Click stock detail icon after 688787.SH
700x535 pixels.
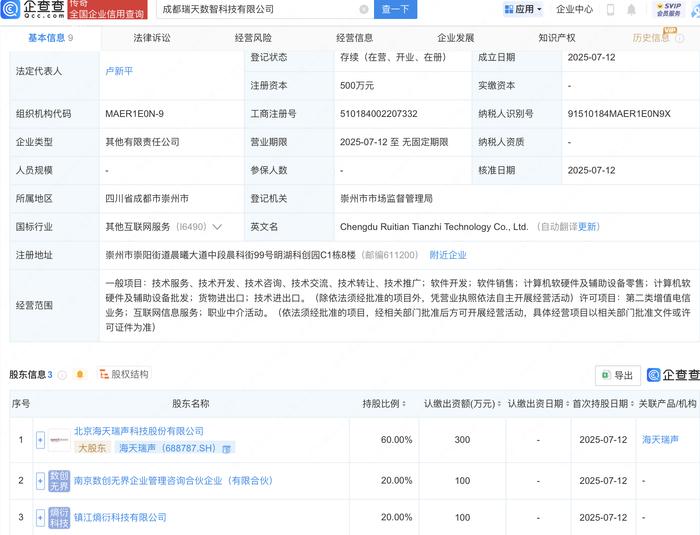click(226, 449)
